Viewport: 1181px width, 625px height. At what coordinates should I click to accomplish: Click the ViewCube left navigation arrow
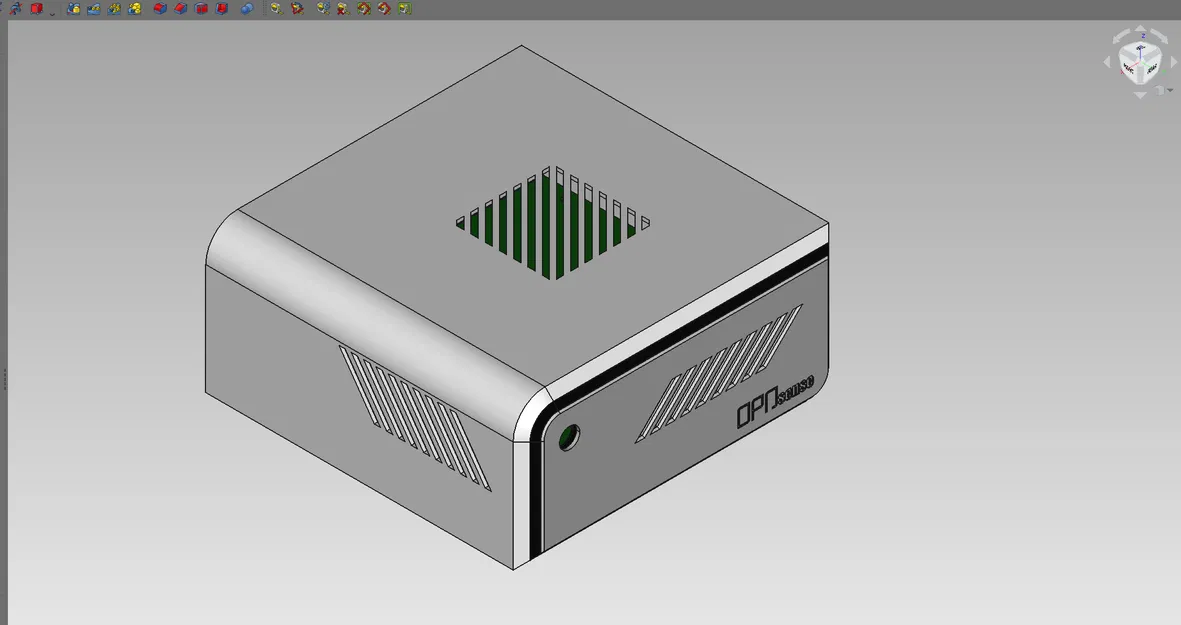click(1106, 62)
